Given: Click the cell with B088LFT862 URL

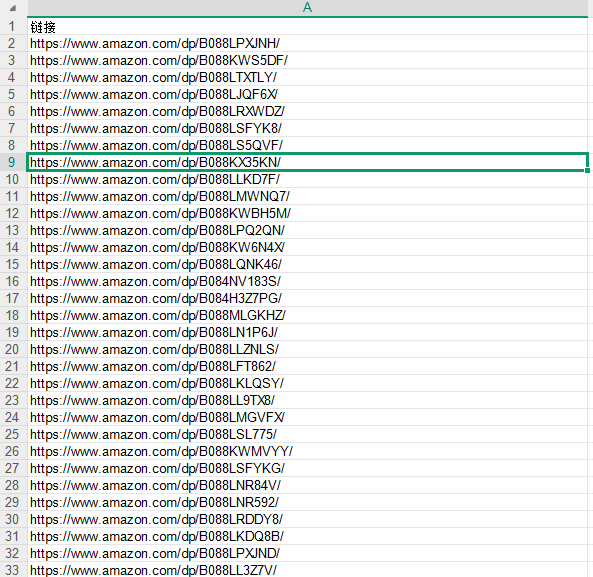Looking at the screenshot, I should pos(307,366).
